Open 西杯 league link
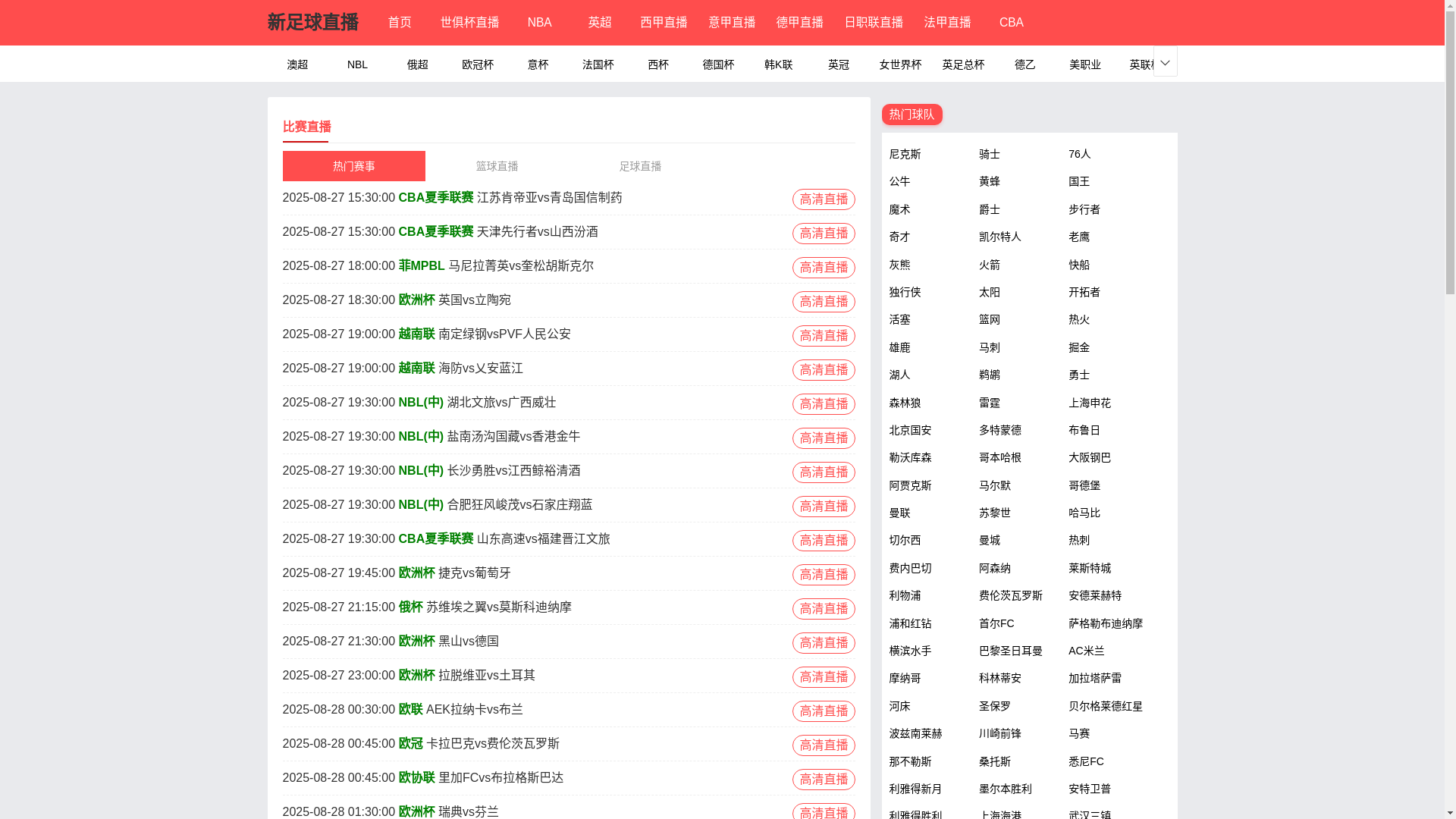The height and width of the screenshot is (819, 1456). [658, 64]
